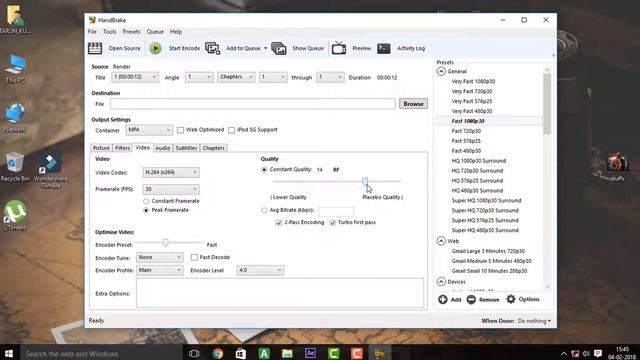Viewport: 640px width, 360px height.
Task: Open Microsoft Store from the taskbar
Action: (x=241, y=353)
